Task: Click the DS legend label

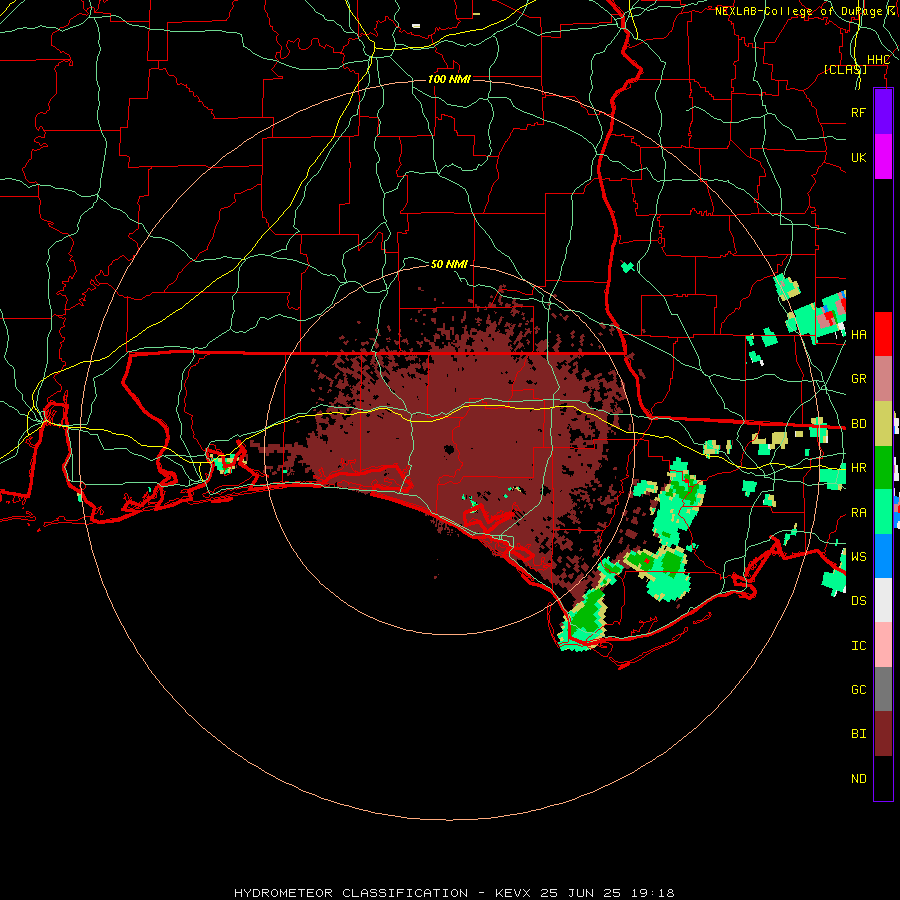Action: coord(858,600)
